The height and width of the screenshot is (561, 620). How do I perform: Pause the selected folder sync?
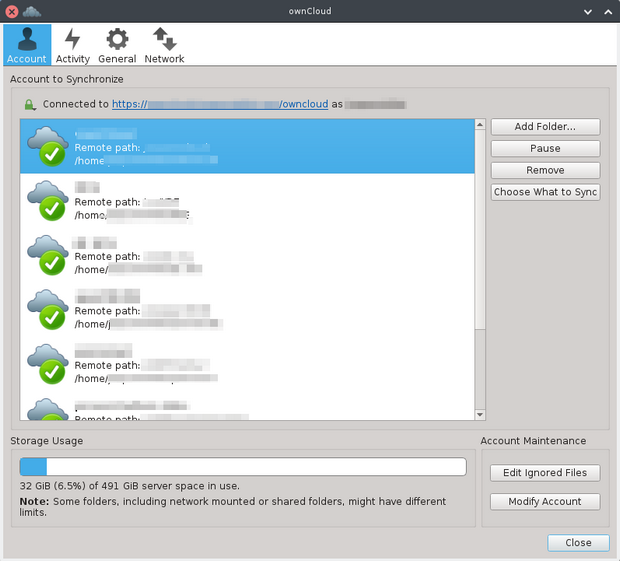[x=545, y=148]
